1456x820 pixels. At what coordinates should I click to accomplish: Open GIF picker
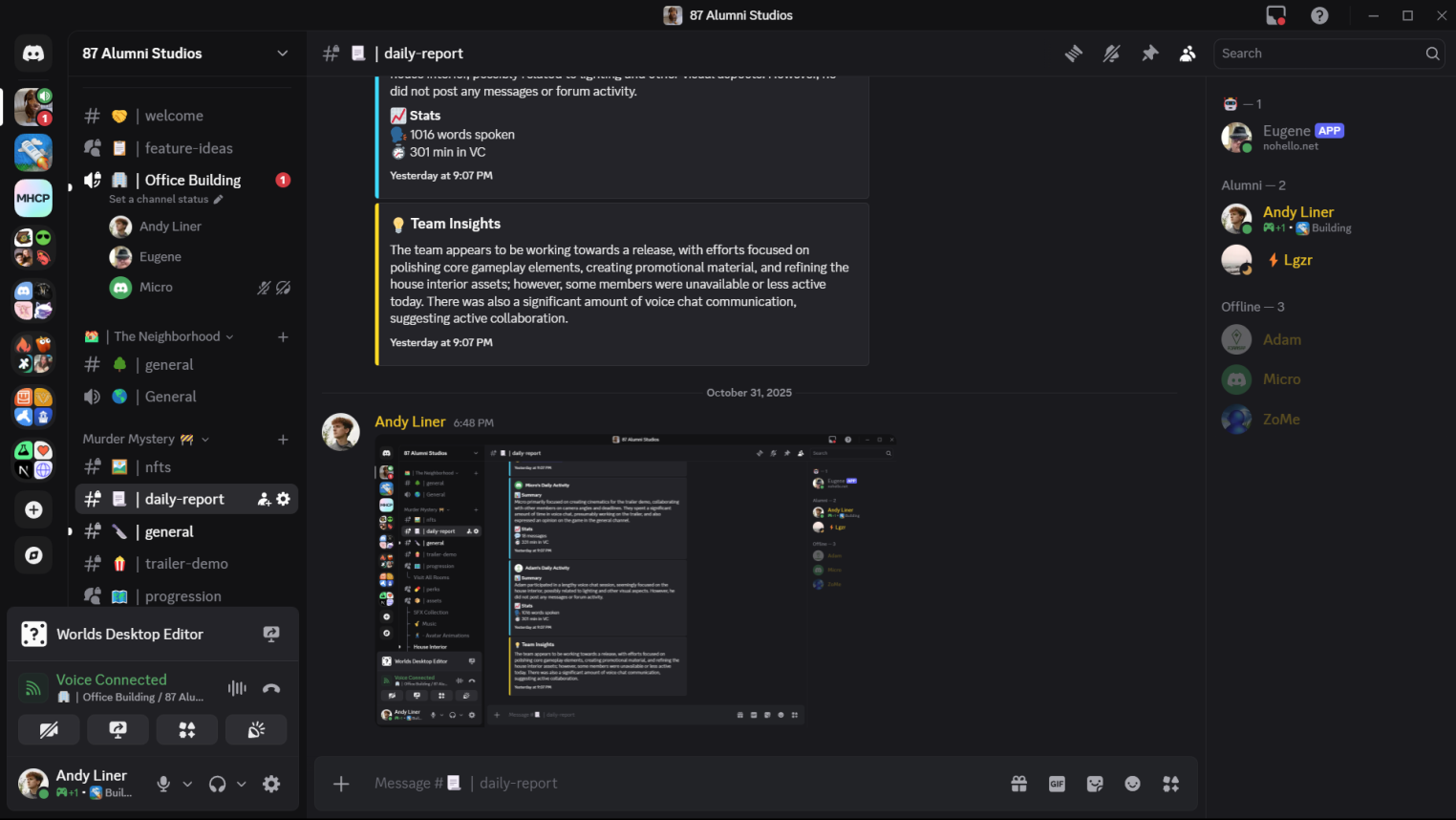point(1057,784)
